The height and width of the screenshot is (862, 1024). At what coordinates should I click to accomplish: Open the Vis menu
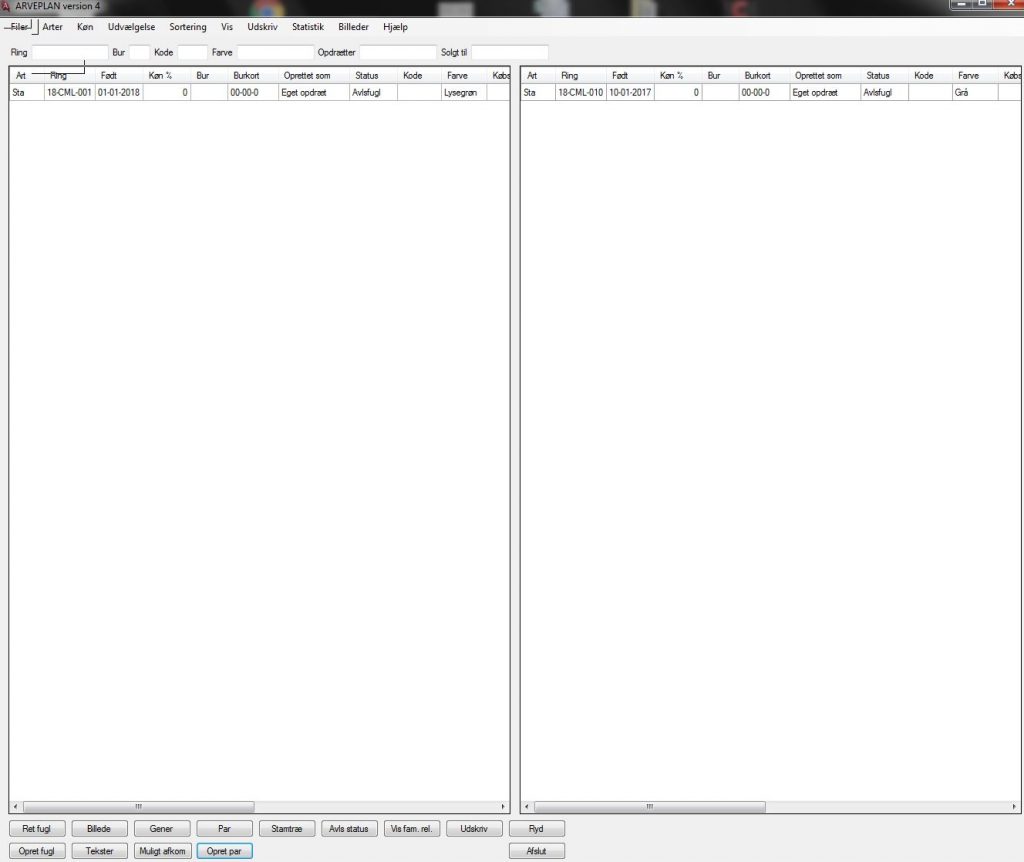[x=227, y=27]
